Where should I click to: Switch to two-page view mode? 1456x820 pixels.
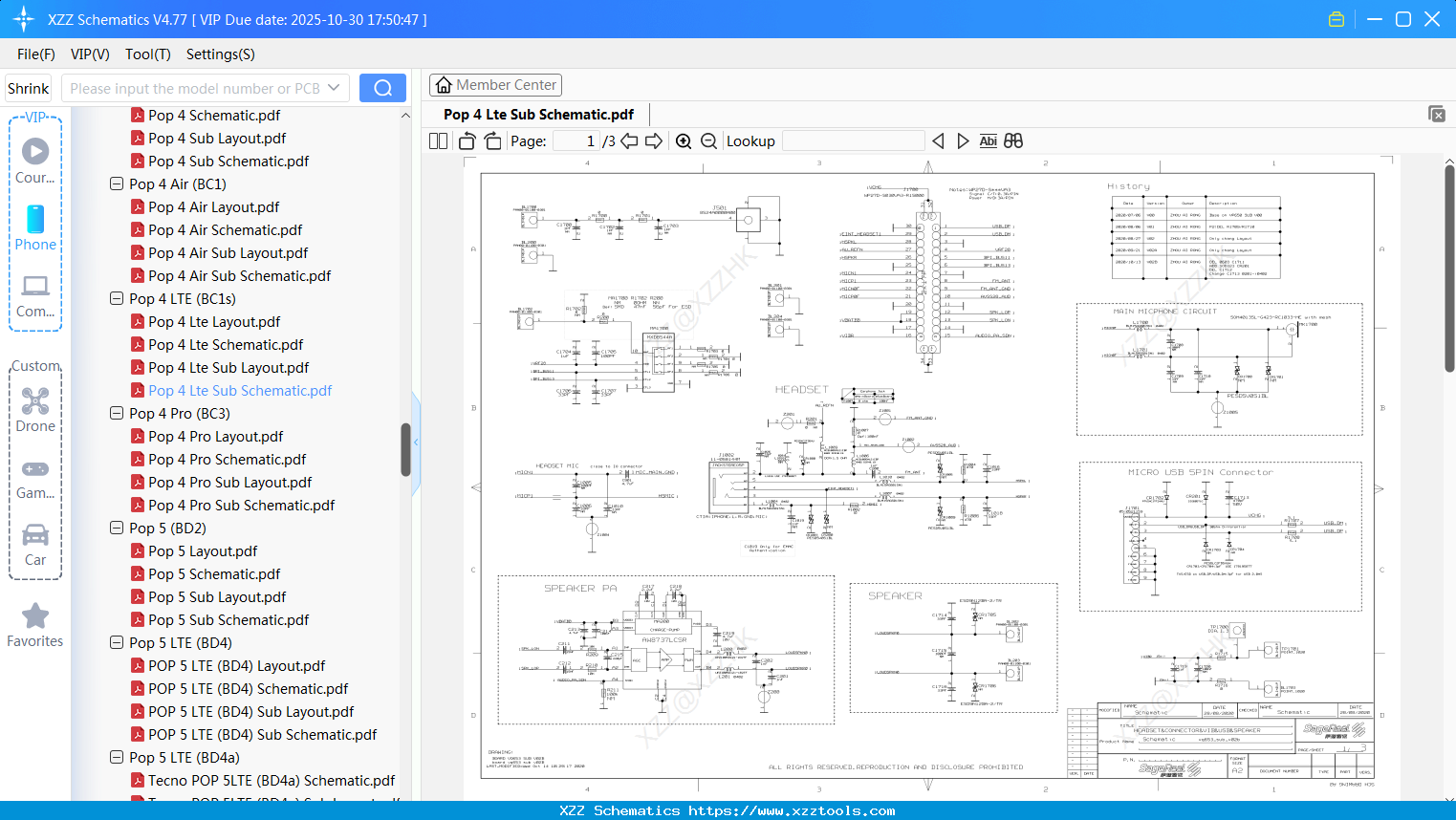coord(437,140)
